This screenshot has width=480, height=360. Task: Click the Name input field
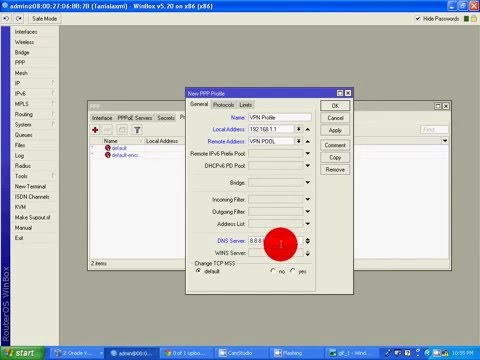tap(280, 117)
